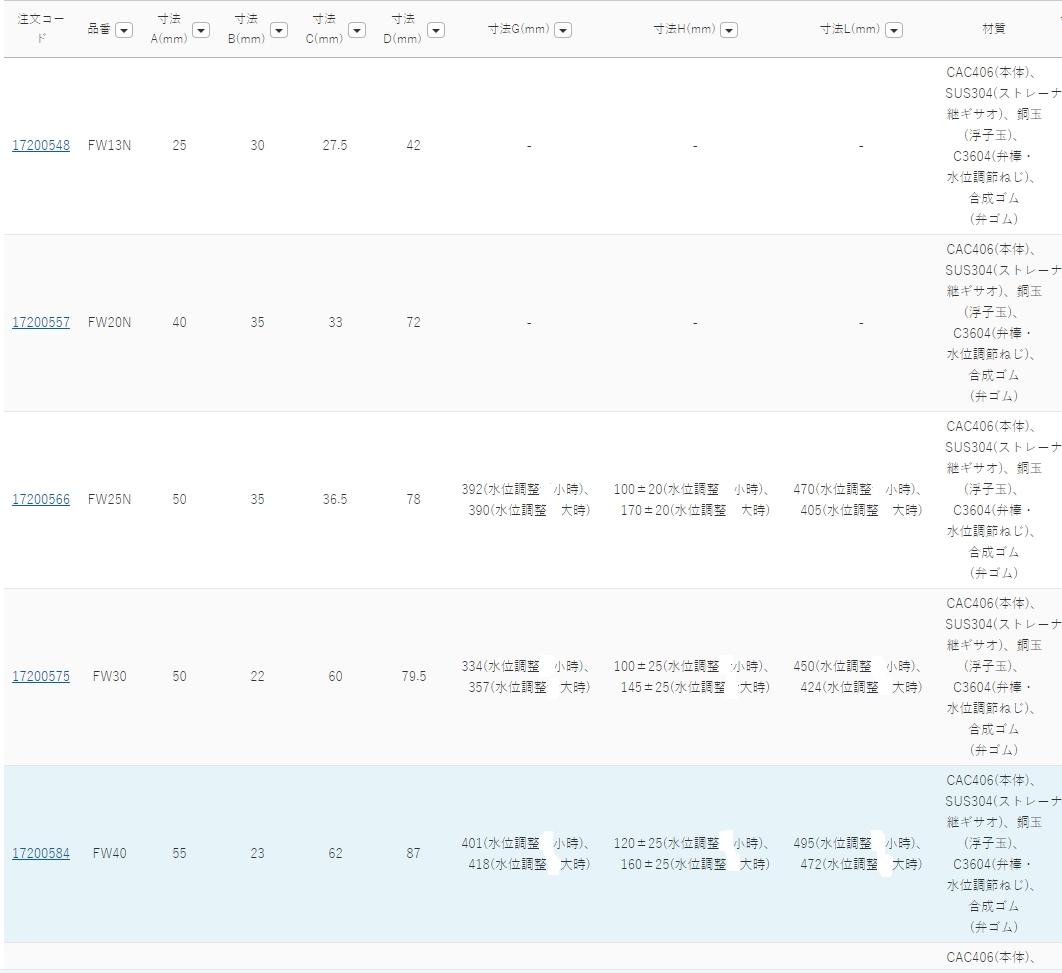Image resolution: width=1062 pixels, height=973 pixels.
Task: Click the FW25N product number cell
Action: (109, 500)
